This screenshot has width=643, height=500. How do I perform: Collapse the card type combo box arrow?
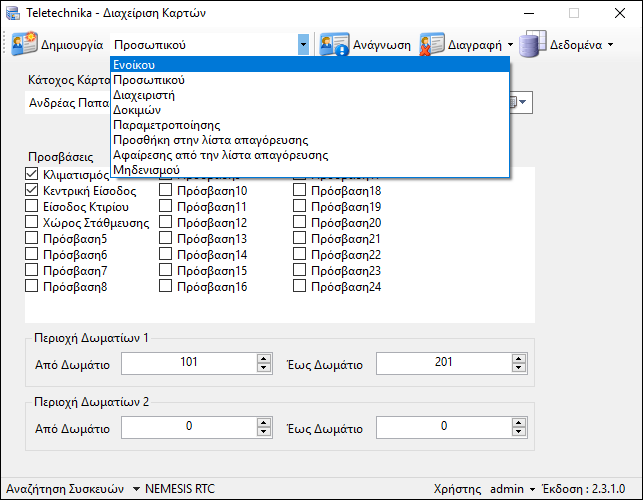pos(303,45)
